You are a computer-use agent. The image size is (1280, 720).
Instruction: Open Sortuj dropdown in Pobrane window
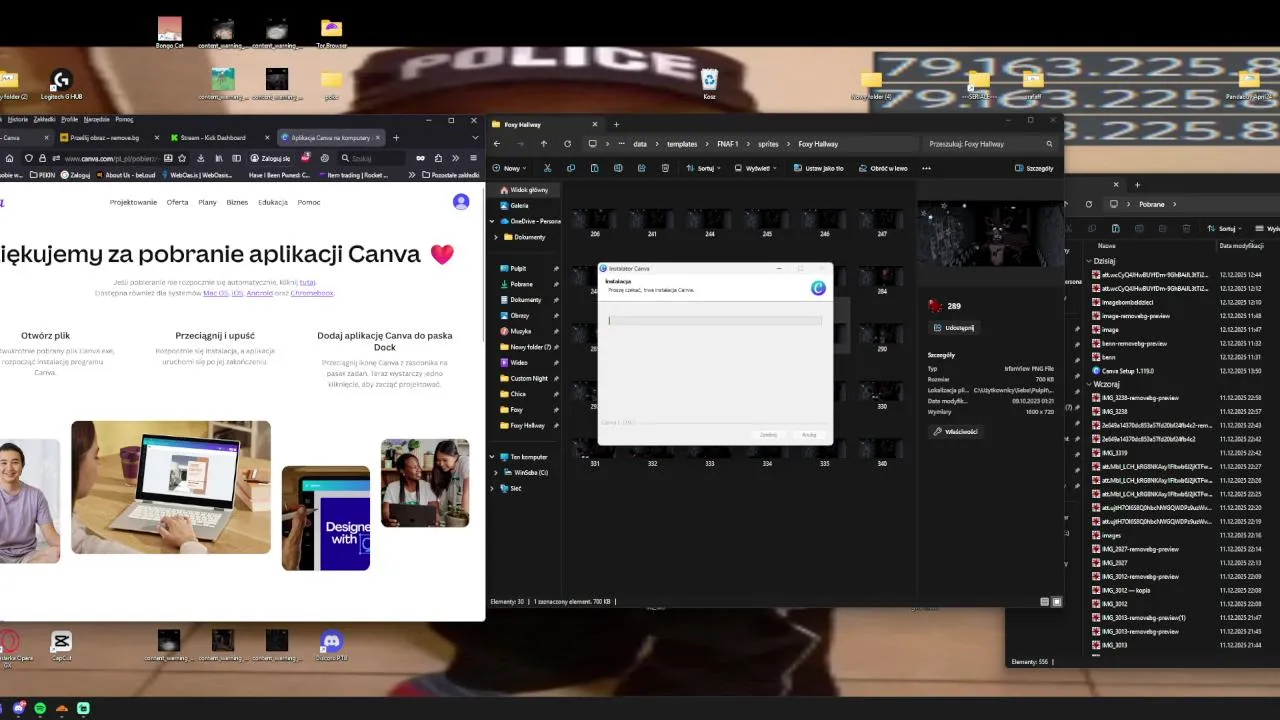(1224, 228)
